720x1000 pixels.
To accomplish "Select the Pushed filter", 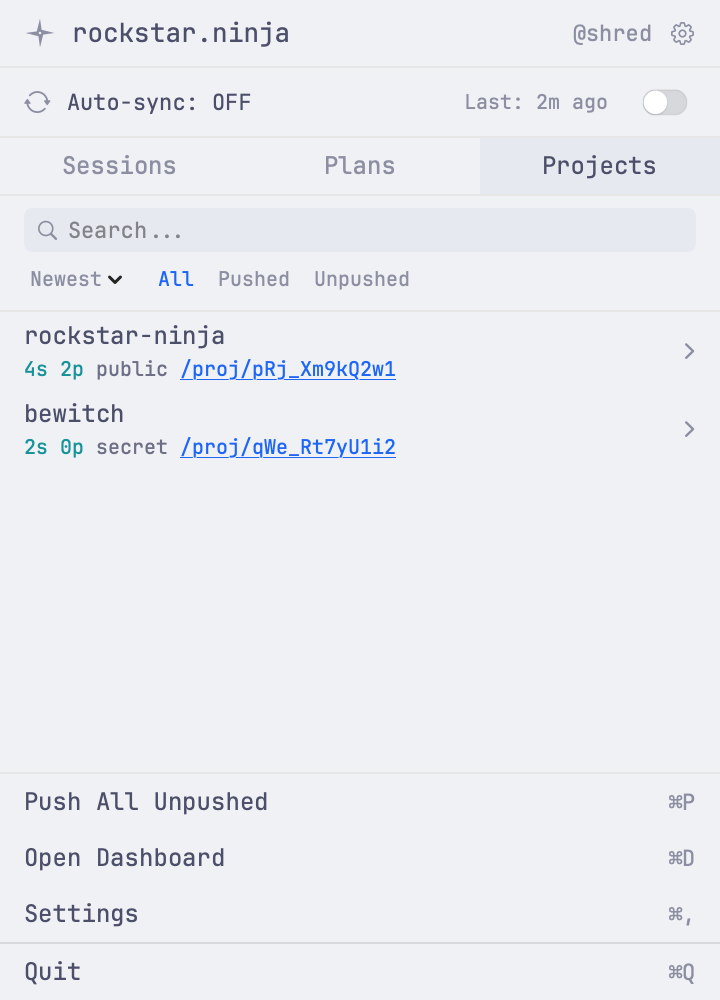I will pyautogui.click(x=253, y=279).
